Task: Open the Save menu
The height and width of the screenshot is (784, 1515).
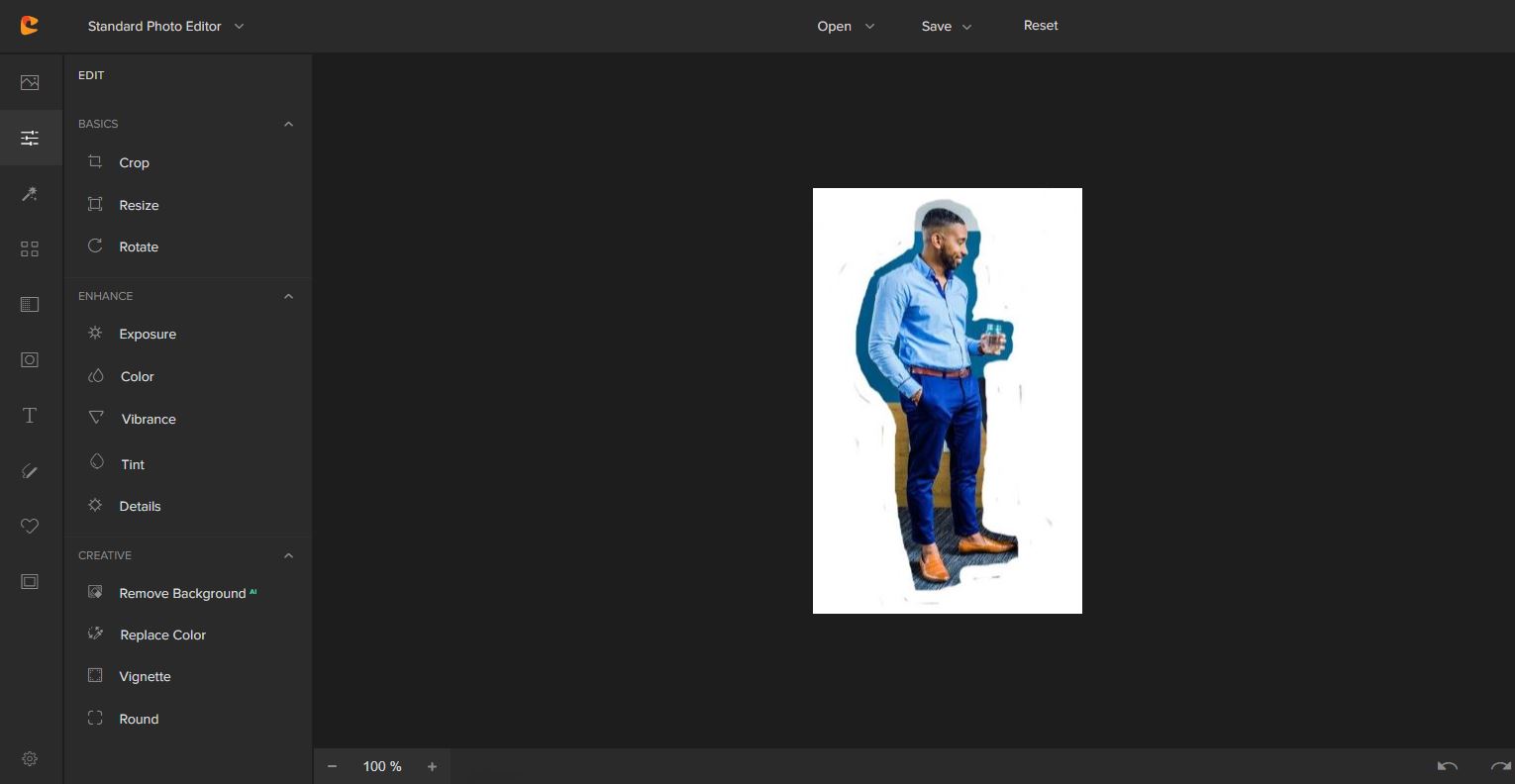Action: tap(946, 27)
